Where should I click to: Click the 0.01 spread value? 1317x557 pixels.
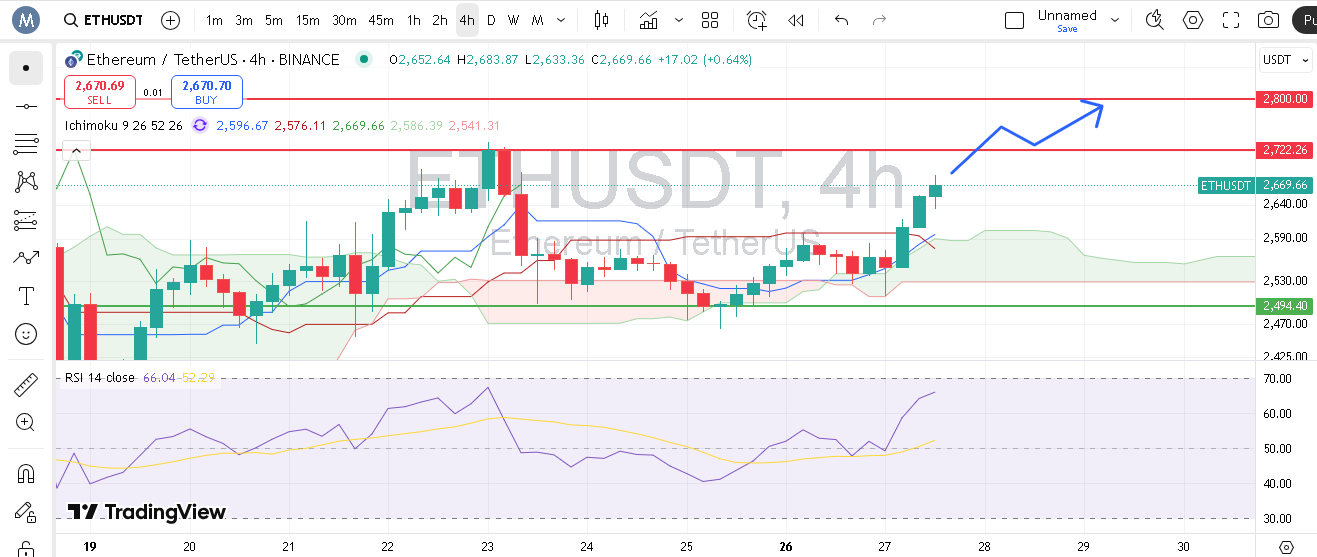(153, 92)
